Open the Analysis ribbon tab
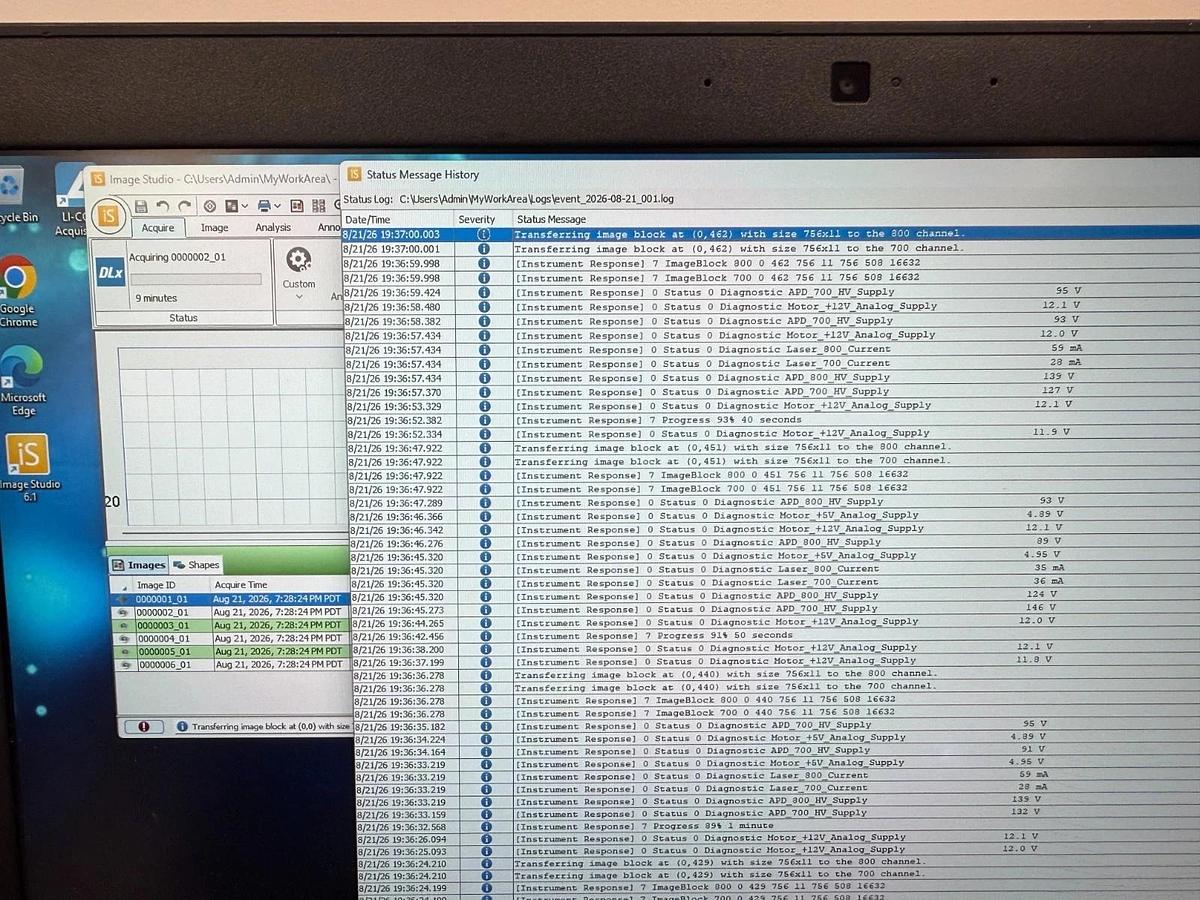The image size is (1200, 900). pos(273,228)
